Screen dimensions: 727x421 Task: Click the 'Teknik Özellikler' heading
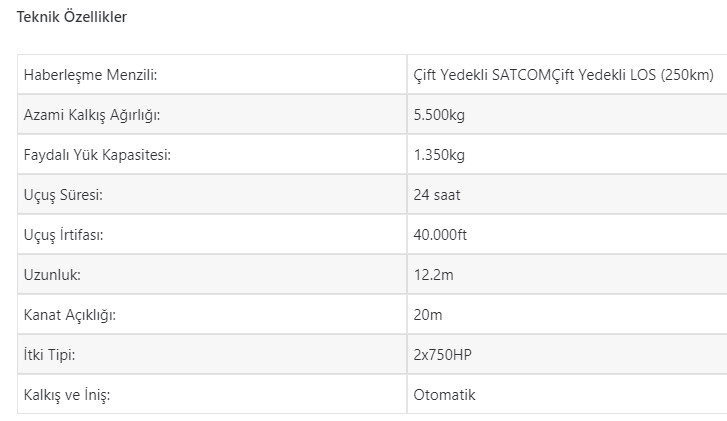click(x=71, y=17)
